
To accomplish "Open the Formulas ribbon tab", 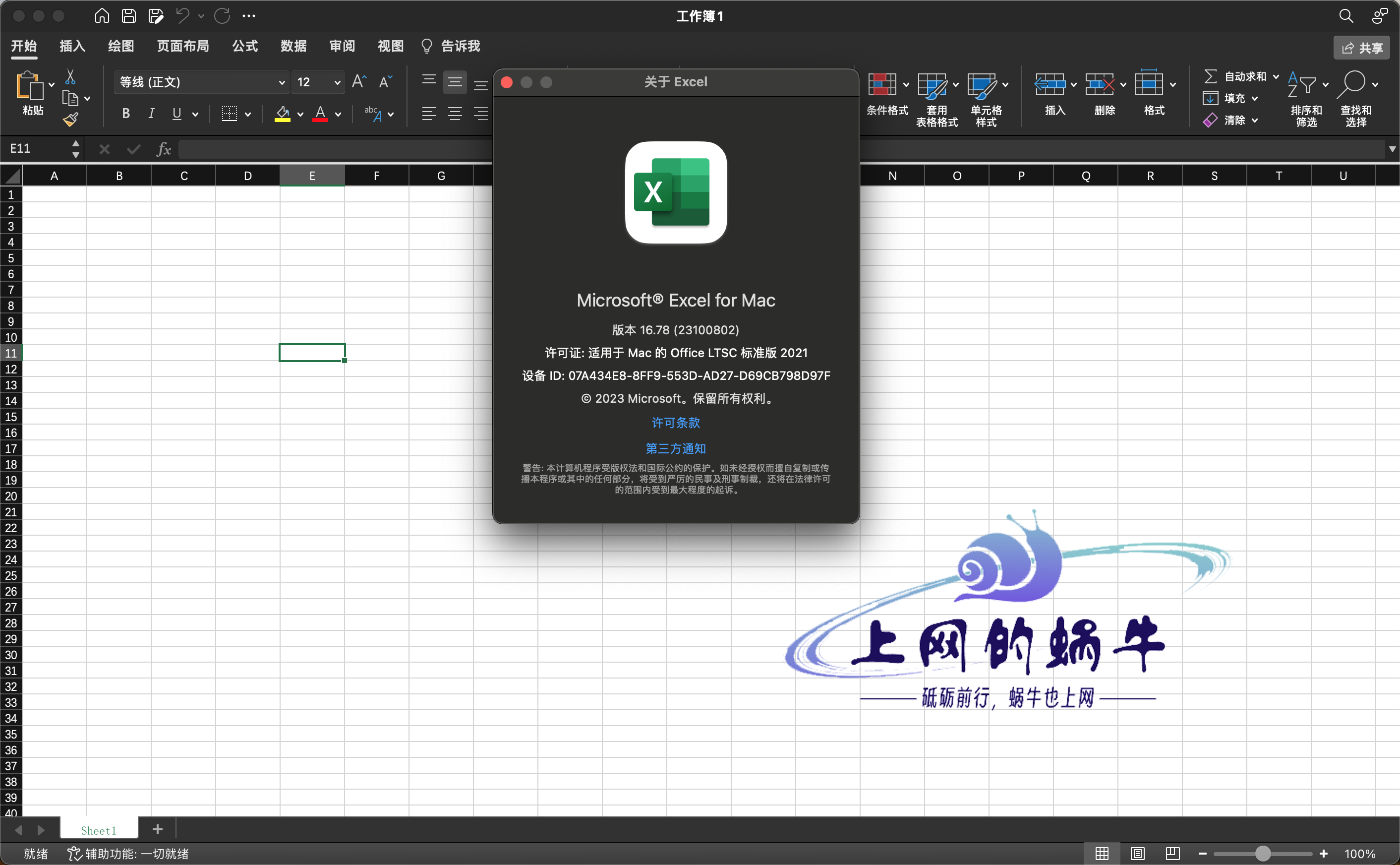I will pos(245,46).
